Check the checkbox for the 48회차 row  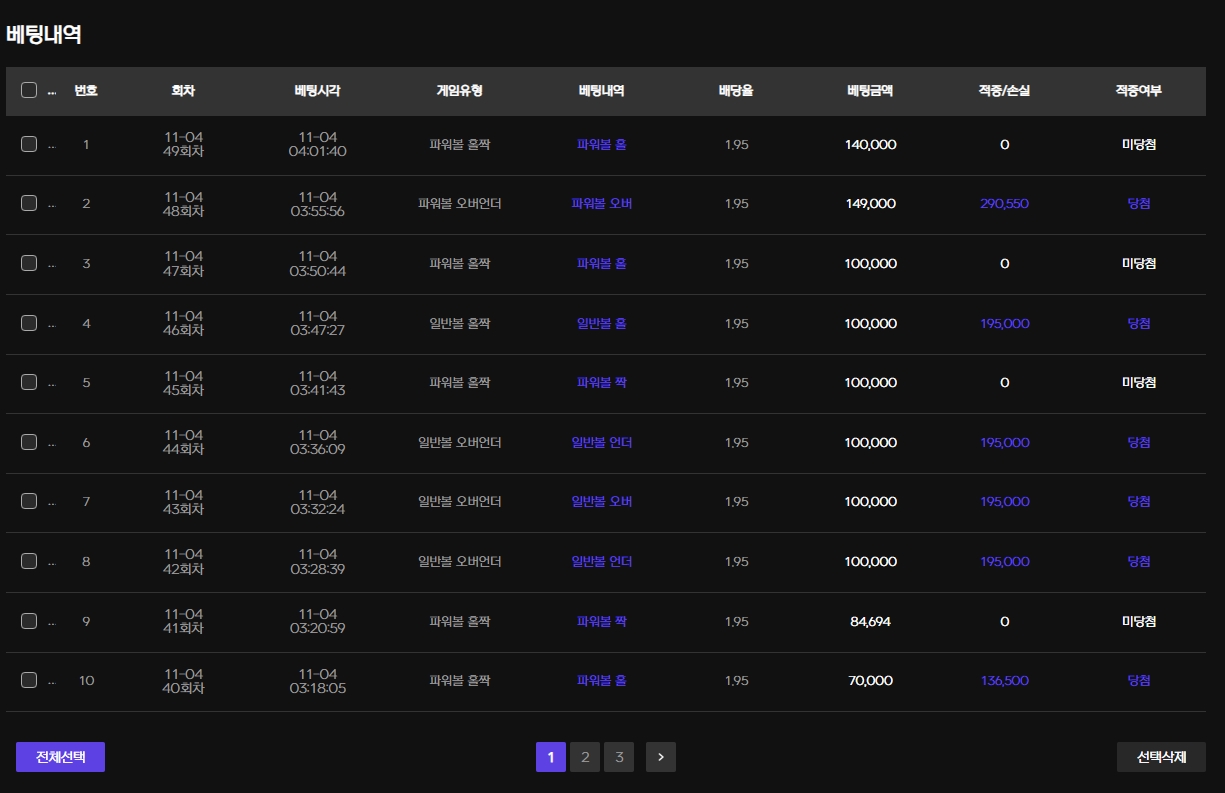[x=29, y=203]
